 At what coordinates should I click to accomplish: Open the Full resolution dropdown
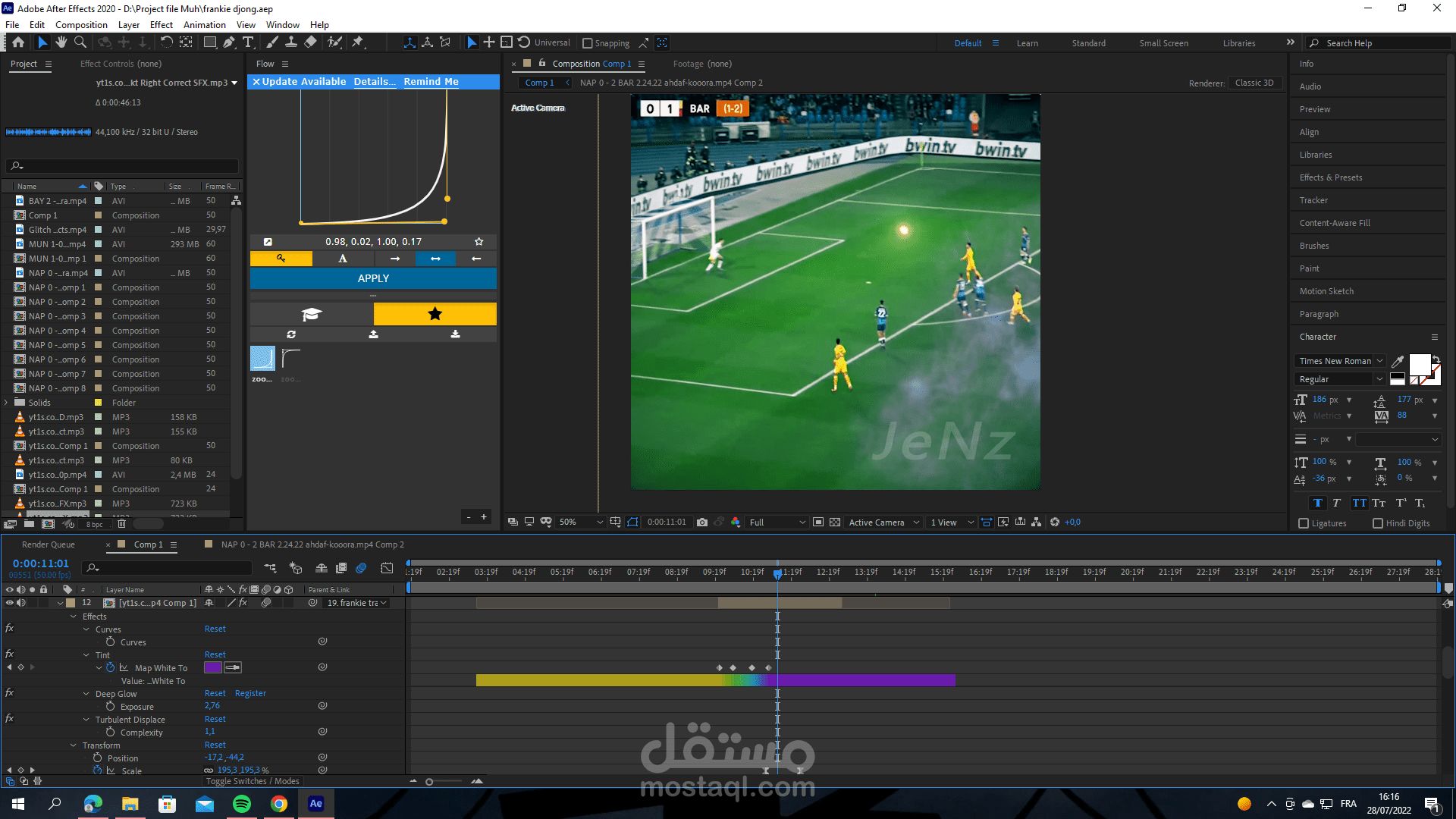pos(777,522)
